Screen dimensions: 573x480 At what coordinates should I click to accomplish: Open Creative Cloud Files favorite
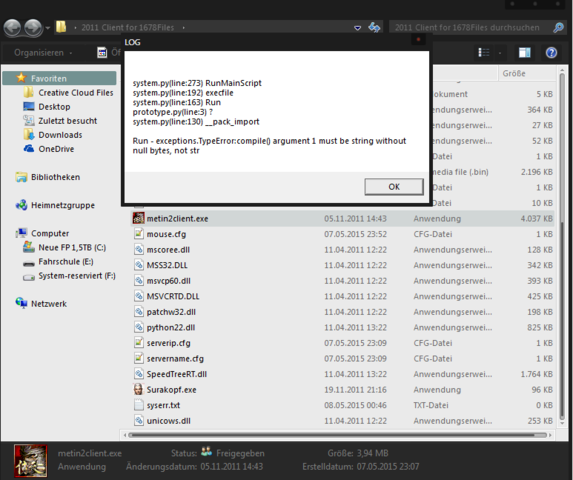pyautogui.click(x=76, y=92)
